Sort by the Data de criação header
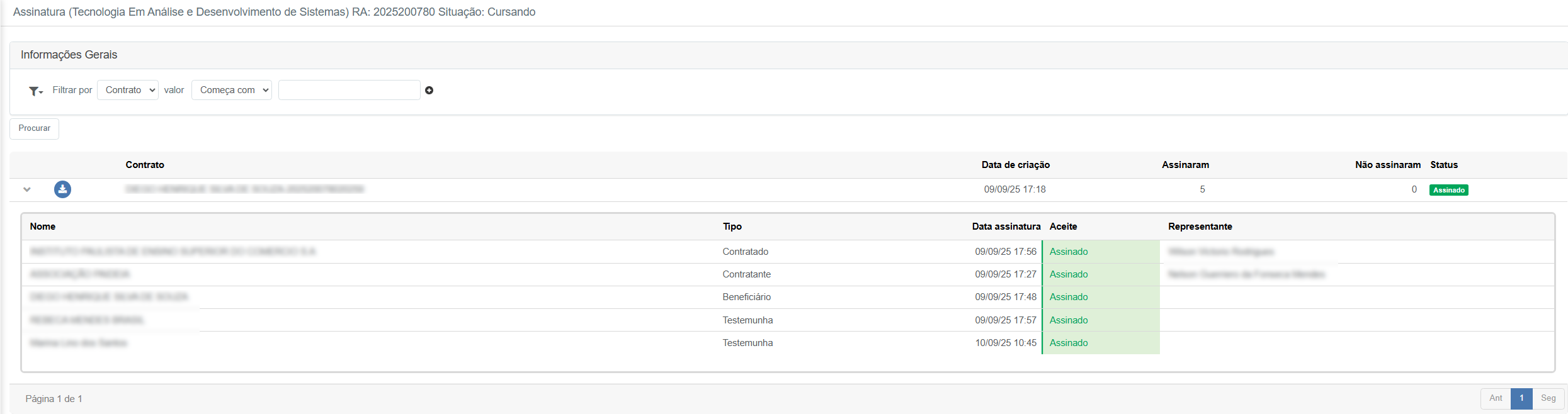This screenshot has height=414, width=1568. point(1015,165)
